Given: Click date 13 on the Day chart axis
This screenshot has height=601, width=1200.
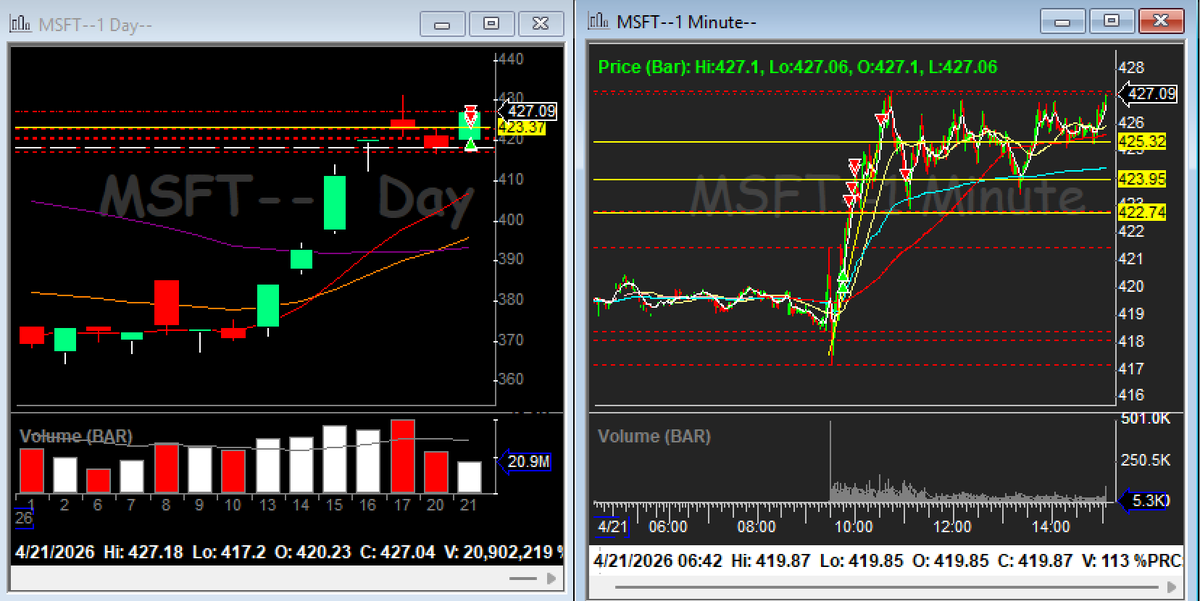Looking at the screenshot, I should [267, 504].
